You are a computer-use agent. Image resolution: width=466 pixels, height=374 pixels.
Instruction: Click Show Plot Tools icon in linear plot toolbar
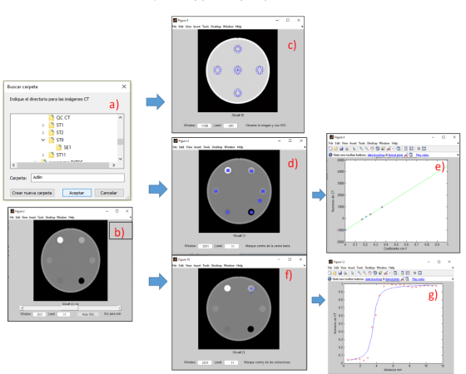click(424, 149)
